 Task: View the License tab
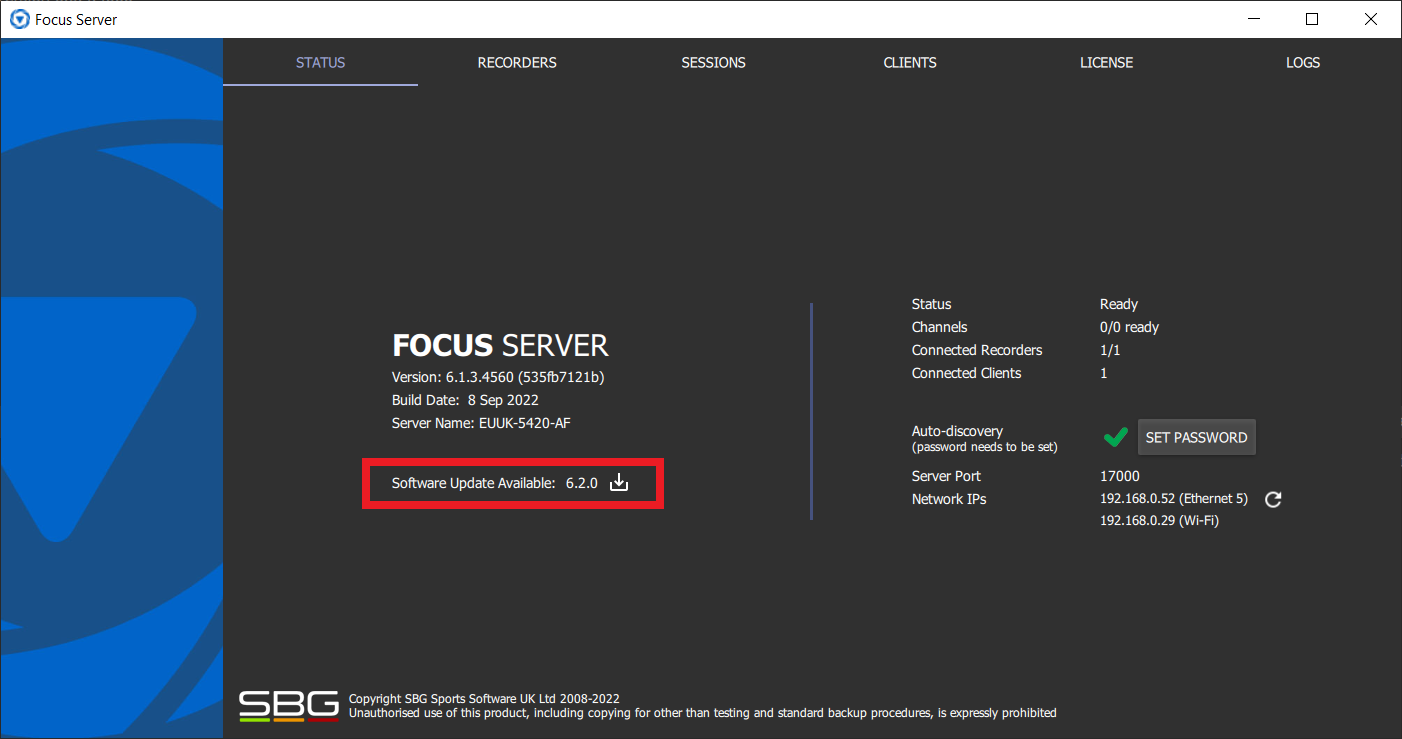(x=1106, y=62)
